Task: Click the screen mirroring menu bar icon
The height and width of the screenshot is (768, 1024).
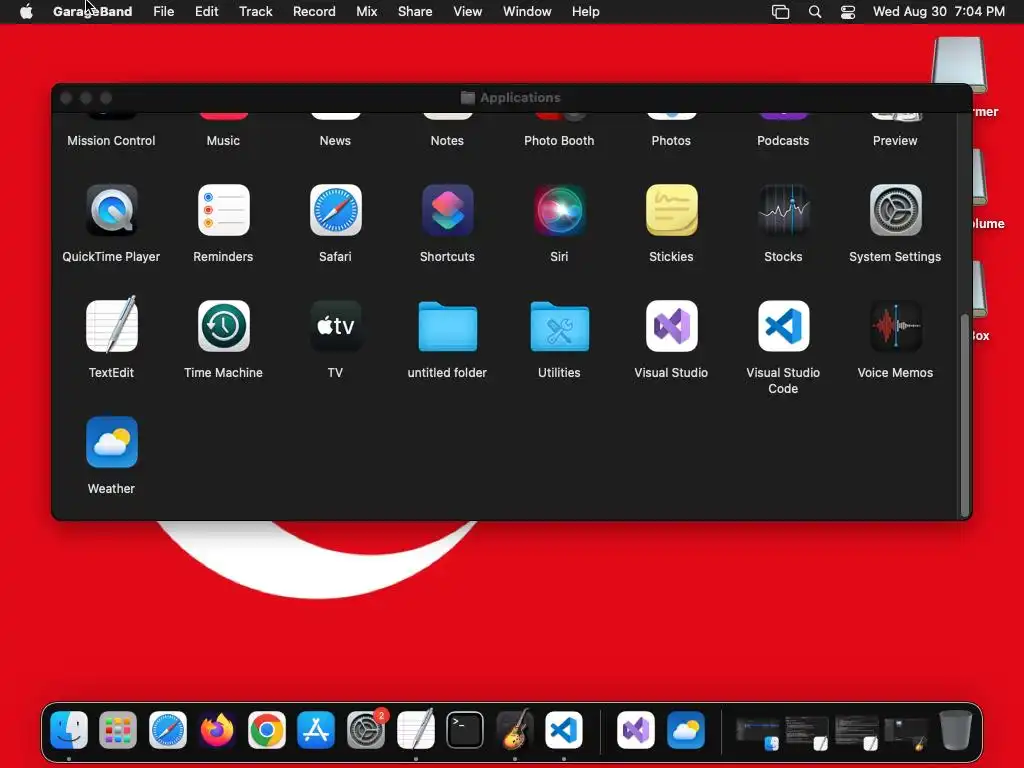Action: click(x=780, y=11)
